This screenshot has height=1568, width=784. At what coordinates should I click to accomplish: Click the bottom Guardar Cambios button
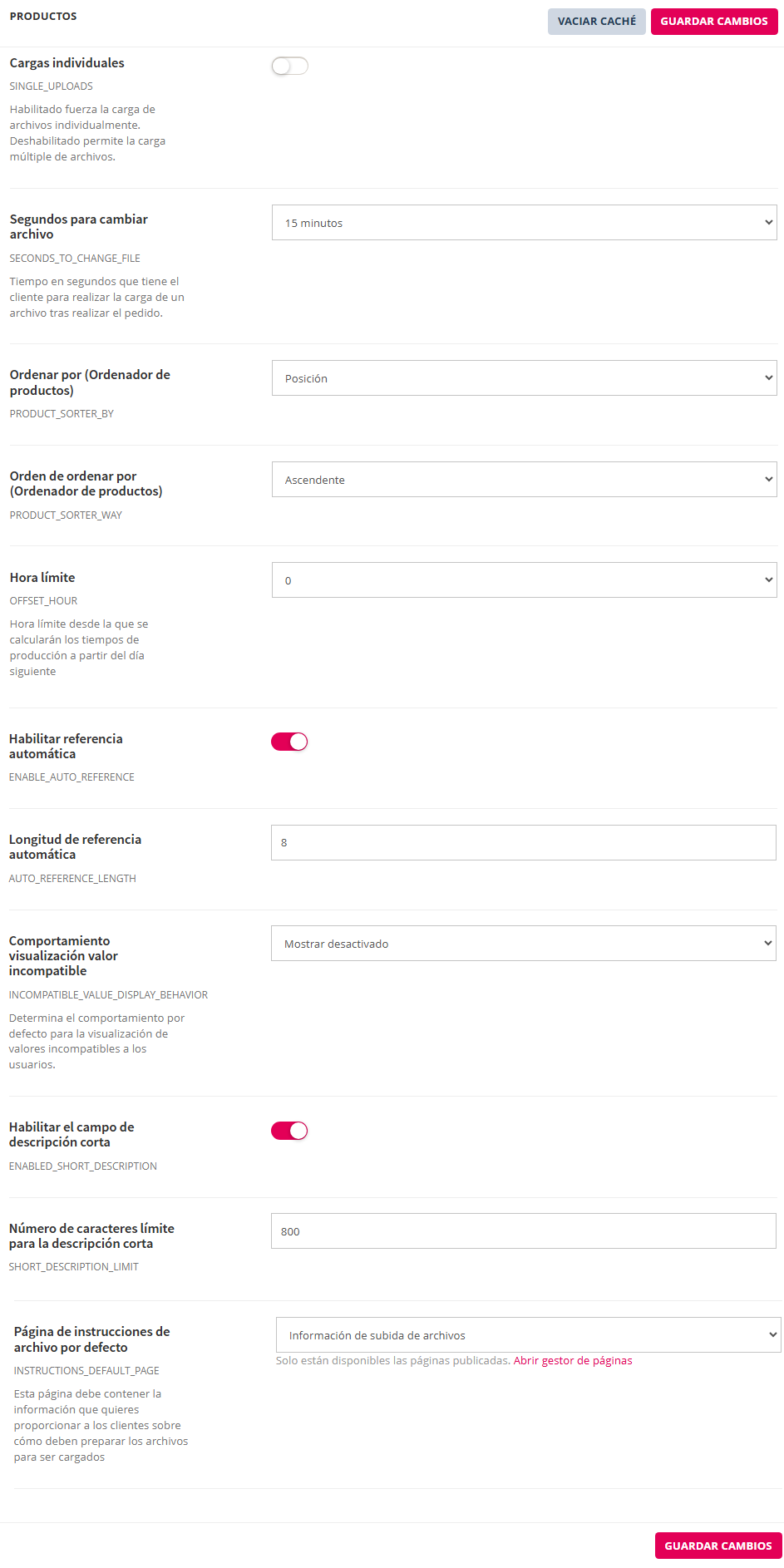click(717, 1546)
